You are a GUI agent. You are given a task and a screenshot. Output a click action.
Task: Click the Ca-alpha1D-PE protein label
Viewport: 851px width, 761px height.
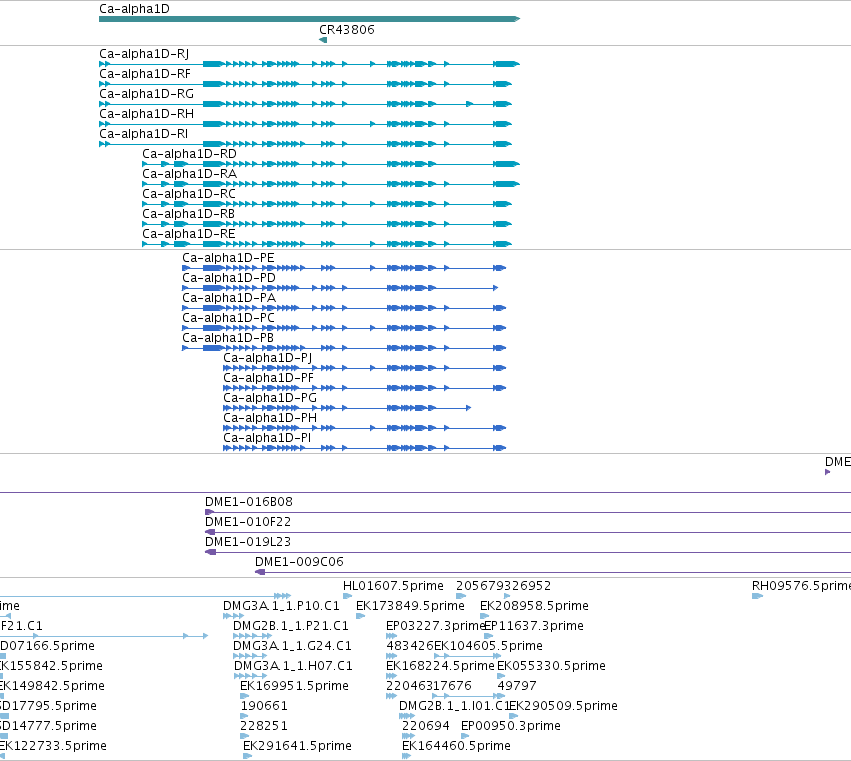click(x=228, y=258)
